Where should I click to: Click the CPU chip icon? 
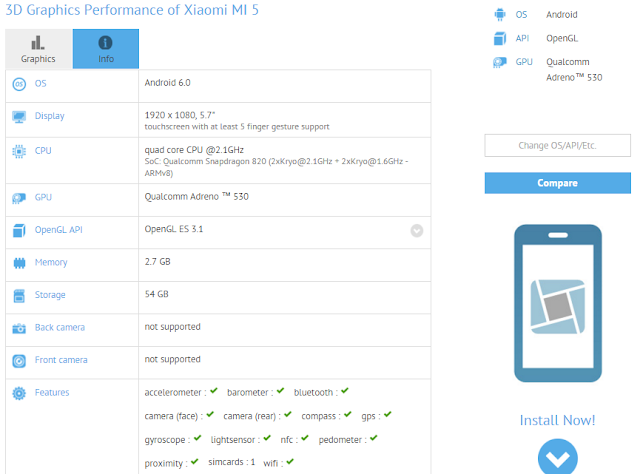[19, 151]
